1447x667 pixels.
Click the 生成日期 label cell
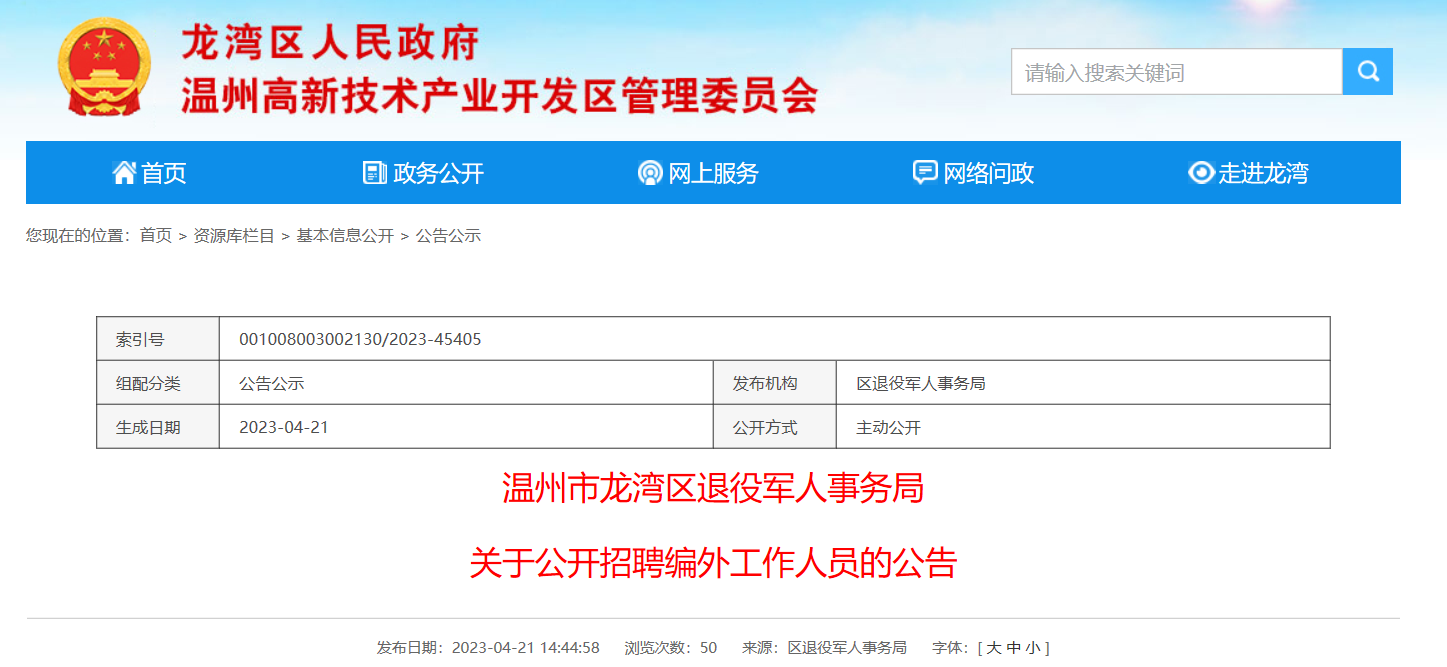pyautogui.click(x=158, y=427)
